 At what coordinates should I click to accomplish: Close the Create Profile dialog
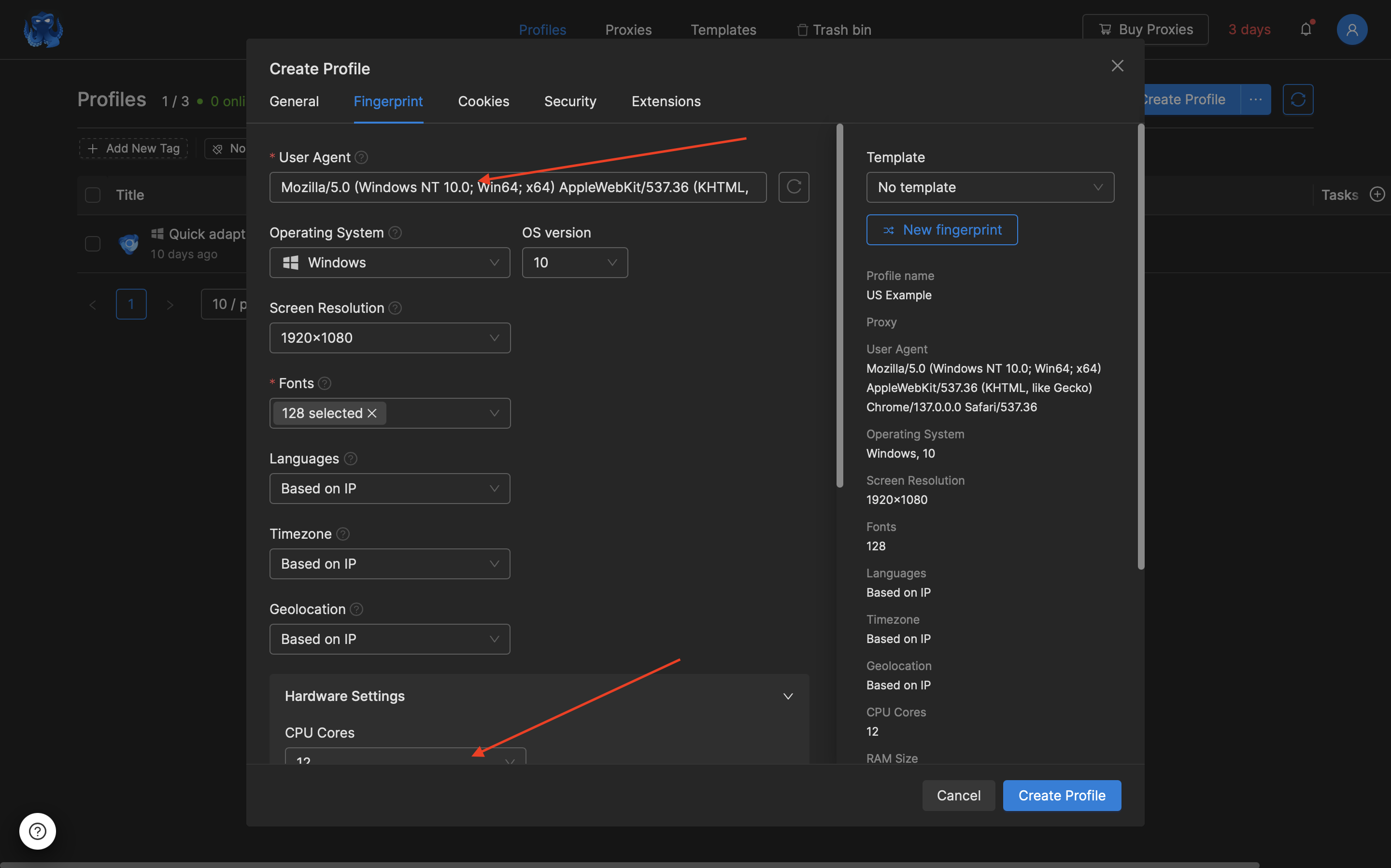click(x=1117, y=66)
